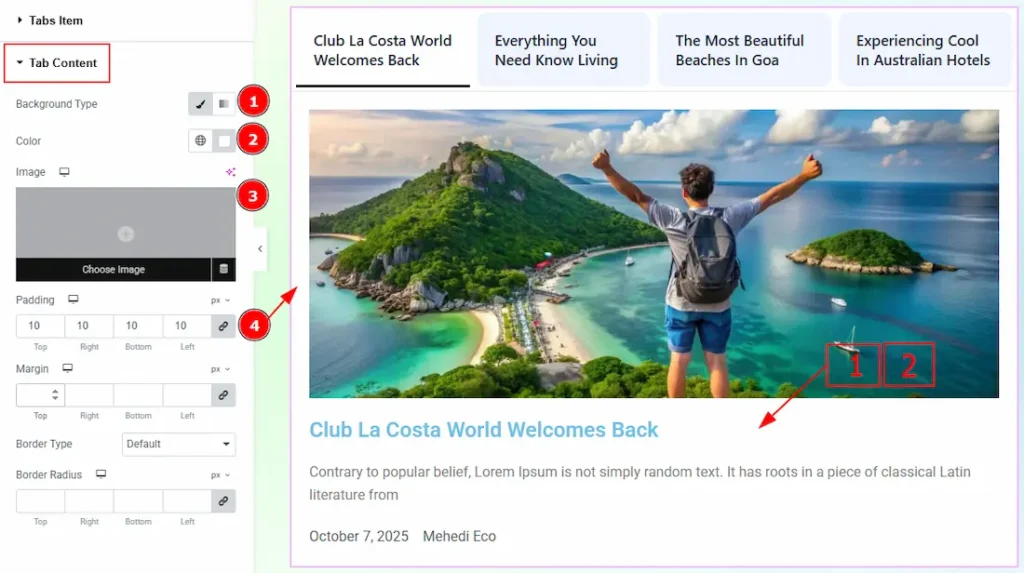Toggle the border radius link button
This screenshot has width=1024, height=573.
click(x=223, y=501)
